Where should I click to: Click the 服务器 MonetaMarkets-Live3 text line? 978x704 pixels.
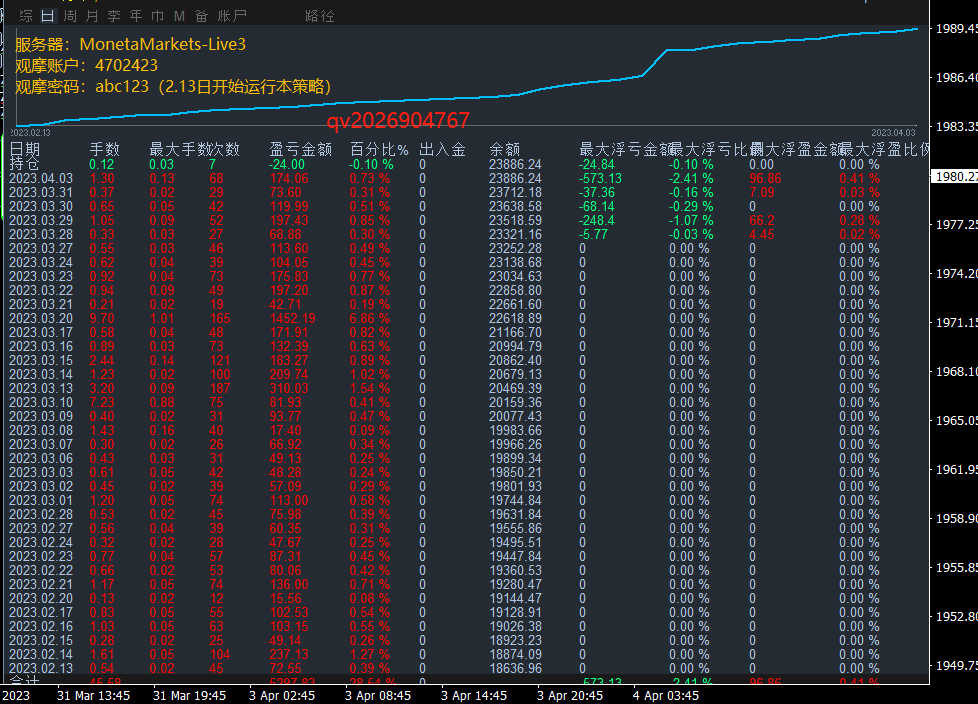(130, 44)
